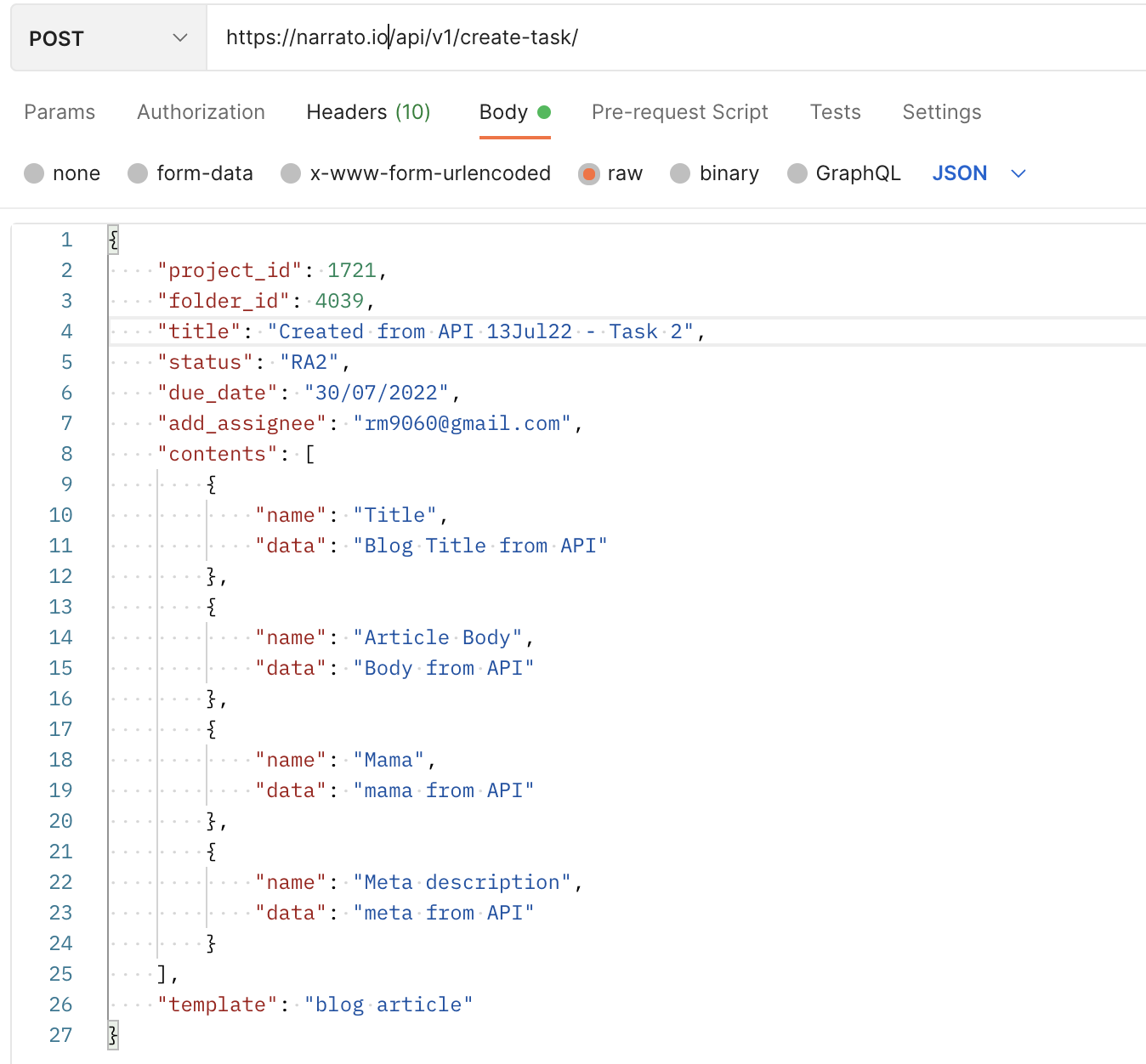The image size is (1146, 1064).
Task: Click the add_assignee email value
Action: point(462,423)
